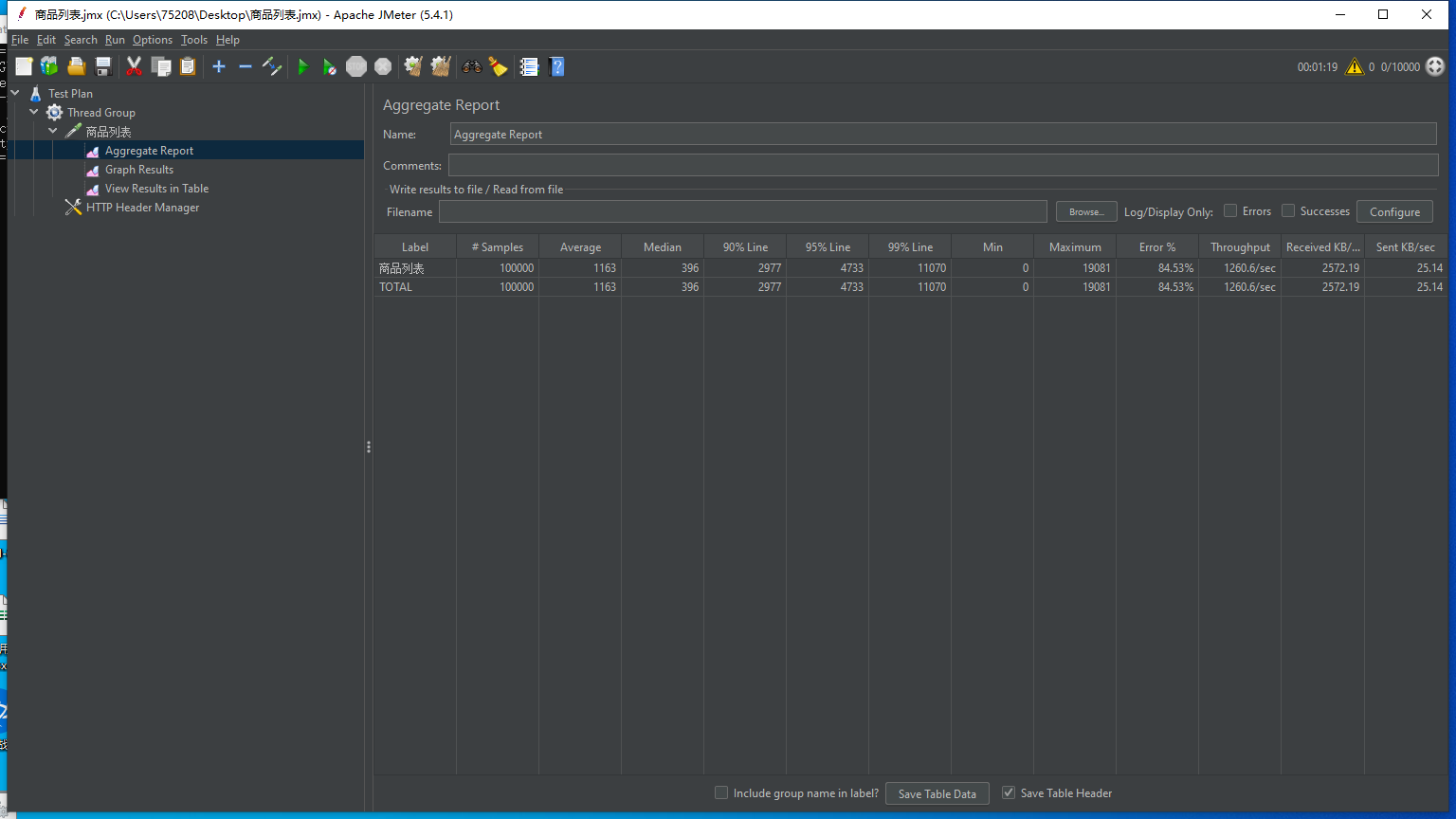
Task: Select Thread Group in the tree
Action: [101, 113]
